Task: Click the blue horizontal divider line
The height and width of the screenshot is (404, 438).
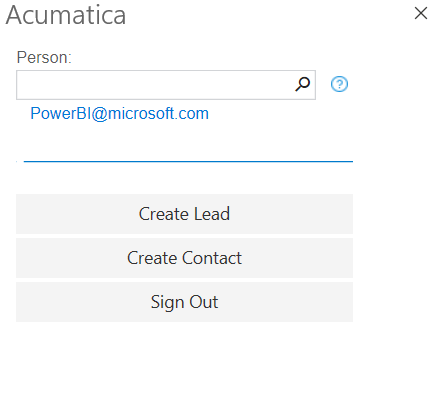Action: (x=188, y=161)
